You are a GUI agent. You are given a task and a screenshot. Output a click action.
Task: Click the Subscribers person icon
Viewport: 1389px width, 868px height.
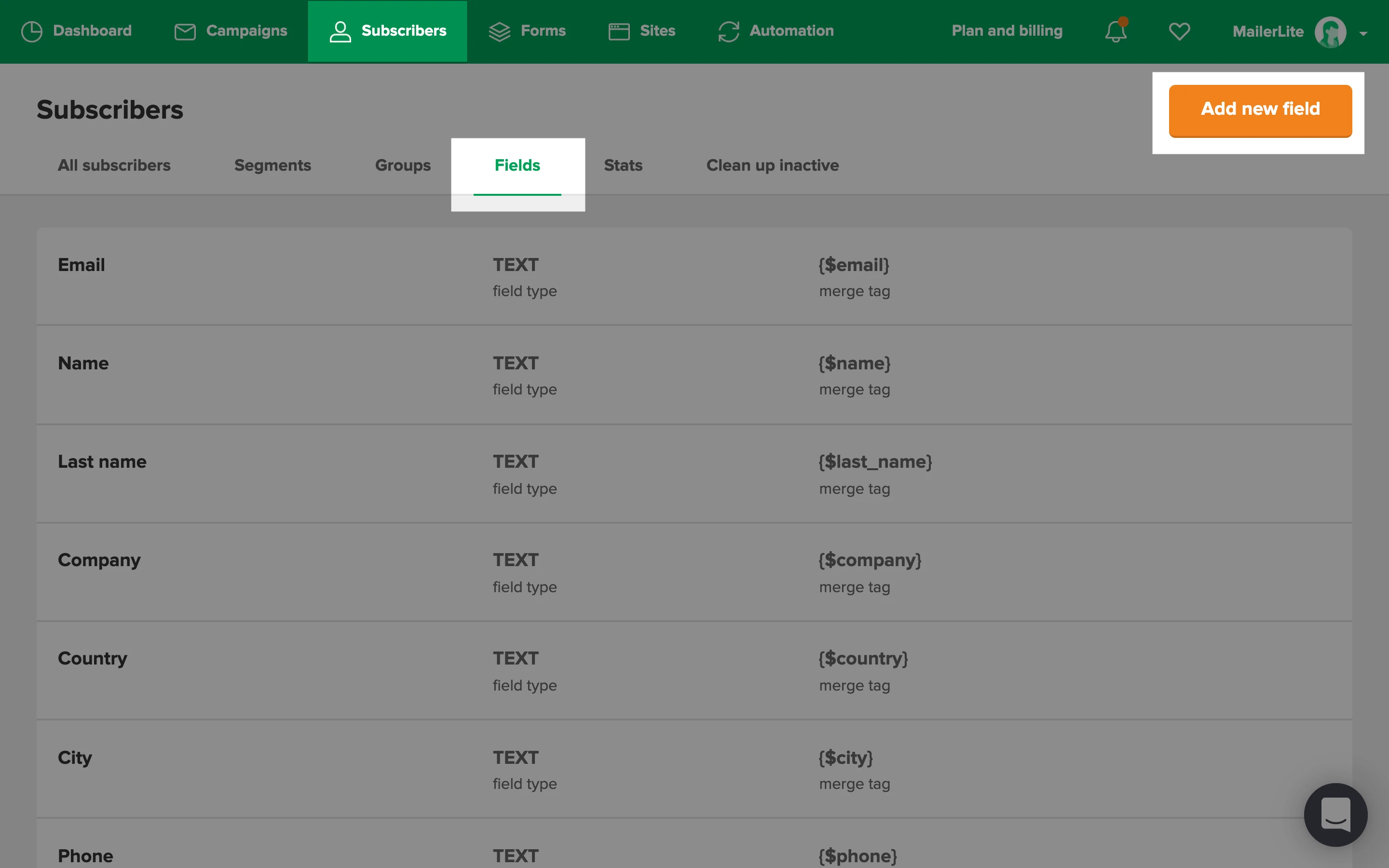tap(340, 31)
